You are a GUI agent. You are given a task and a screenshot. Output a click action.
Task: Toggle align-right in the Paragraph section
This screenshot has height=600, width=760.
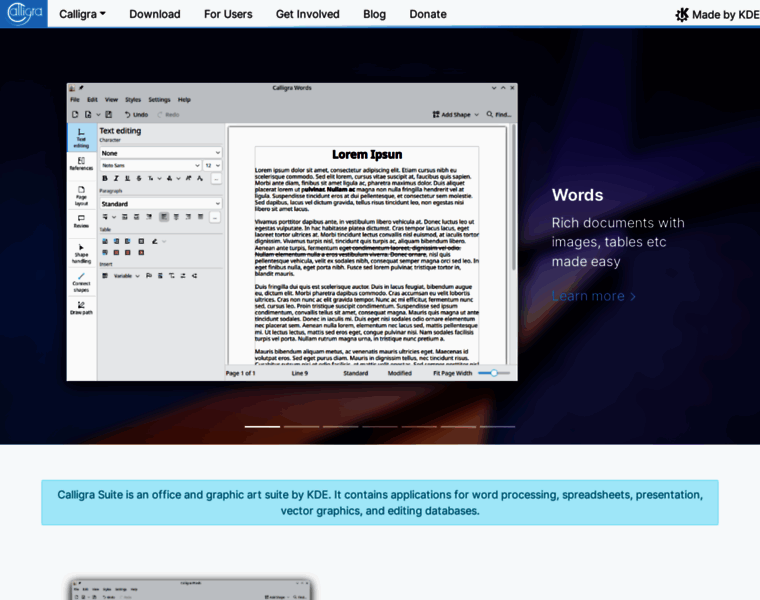click(188, 217)
